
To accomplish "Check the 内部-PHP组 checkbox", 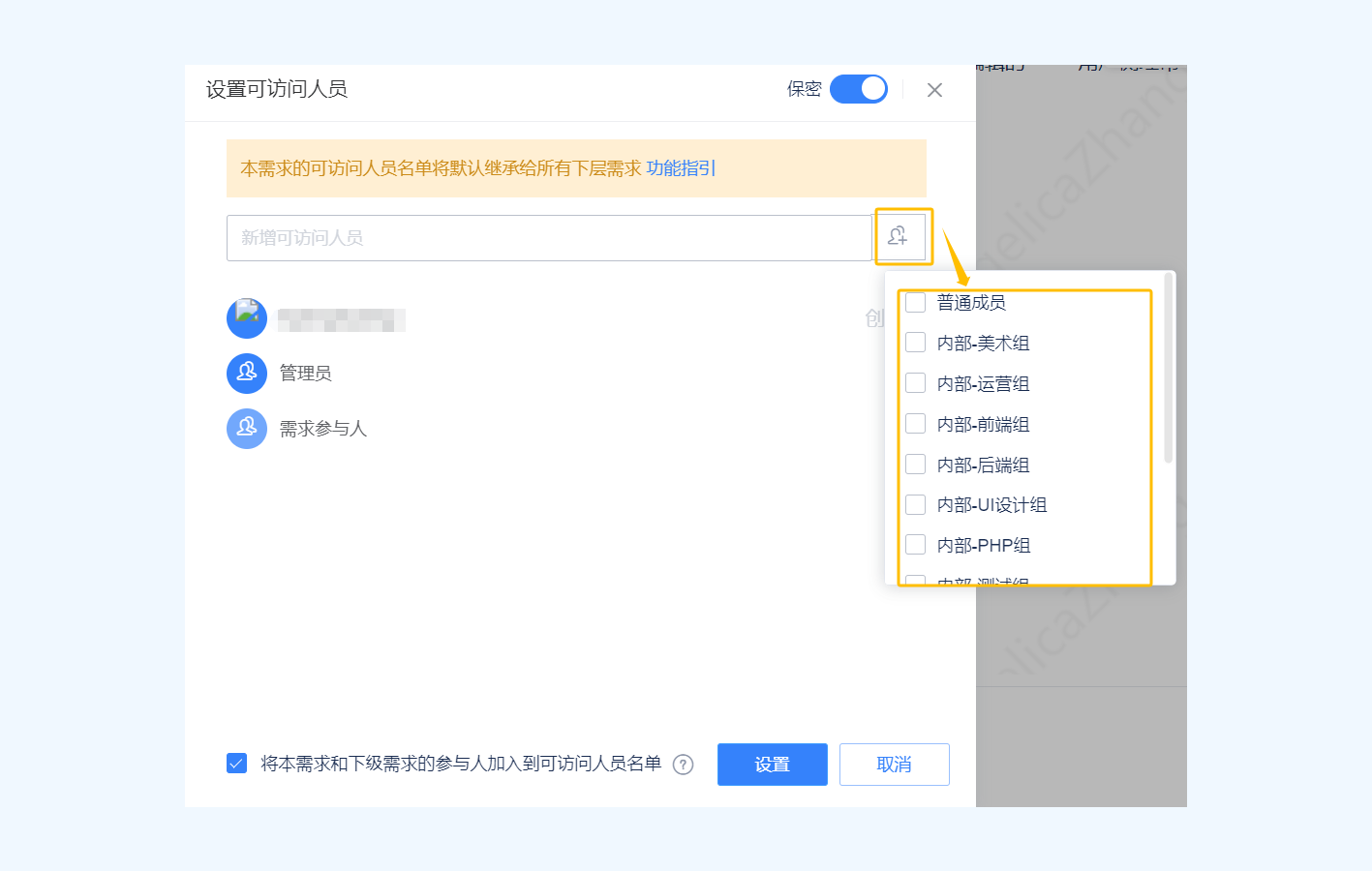I will click(915, 545).
